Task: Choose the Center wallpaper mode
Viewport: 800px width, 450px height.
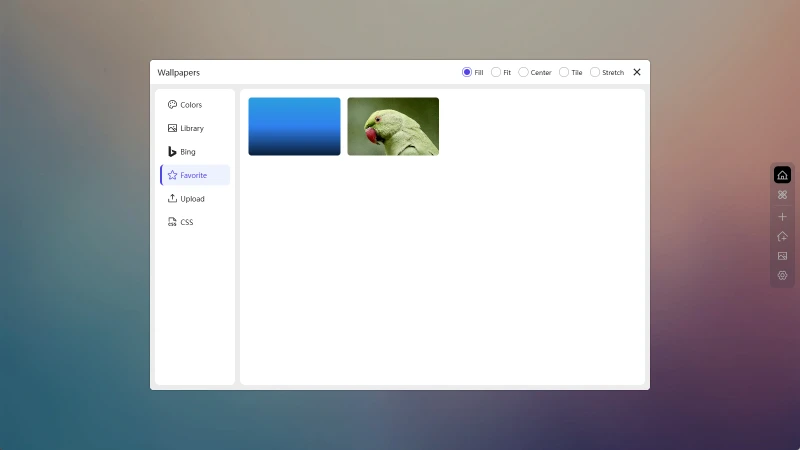Action: (523, 72)
